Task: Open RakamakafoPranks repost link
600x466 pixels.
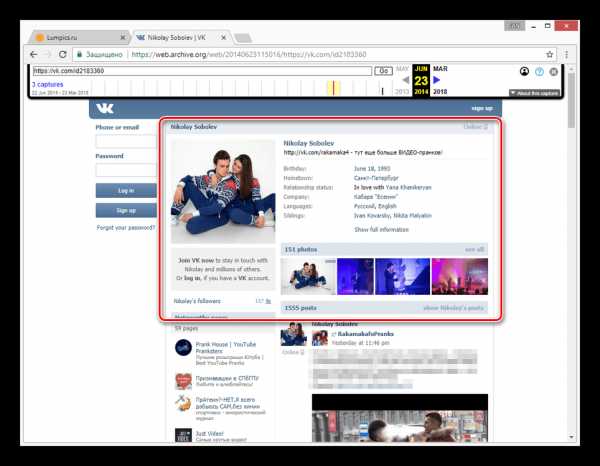Action: coord(365,334)
